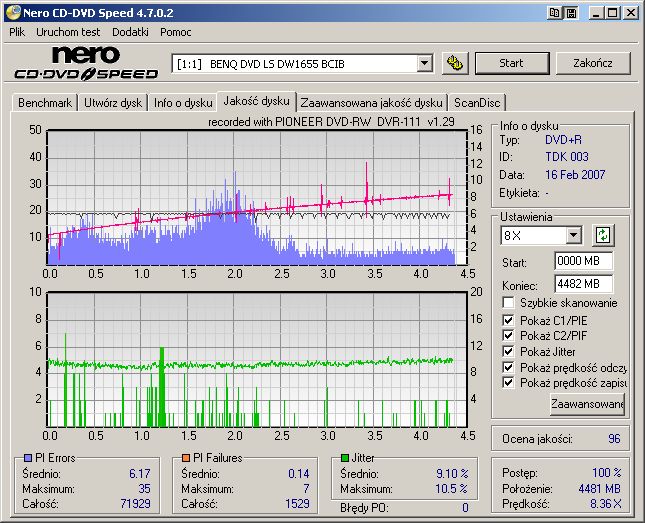Switch to the Info o dysku tab
This screenshot has height=523, width=645.
183,103
